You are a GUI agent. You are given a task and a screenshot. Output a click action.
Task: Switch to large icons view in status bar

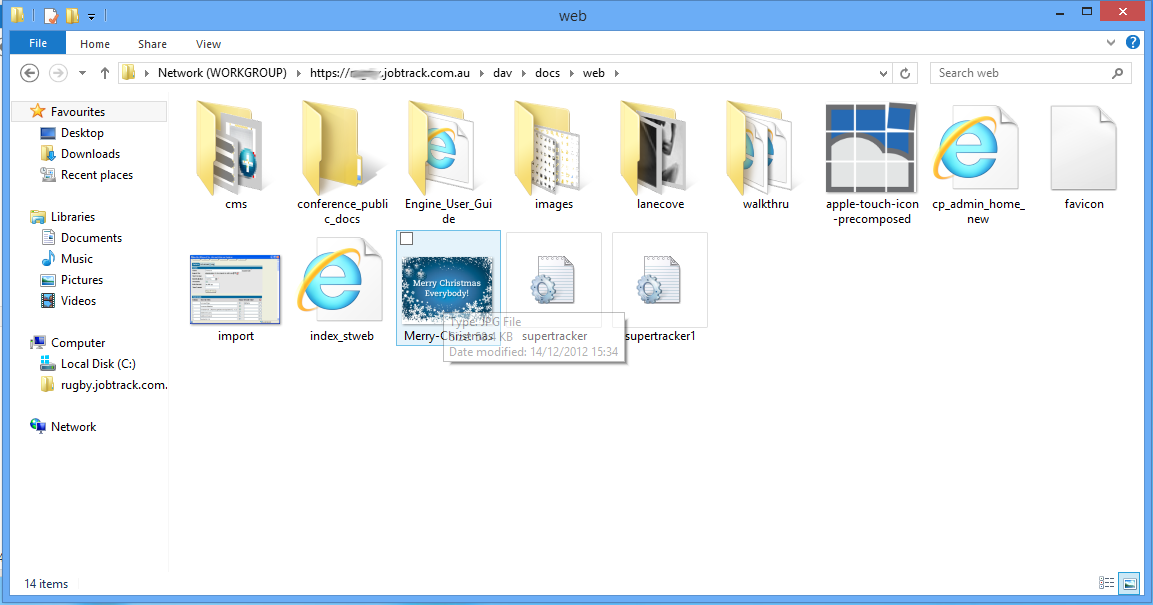[1129, 583]
